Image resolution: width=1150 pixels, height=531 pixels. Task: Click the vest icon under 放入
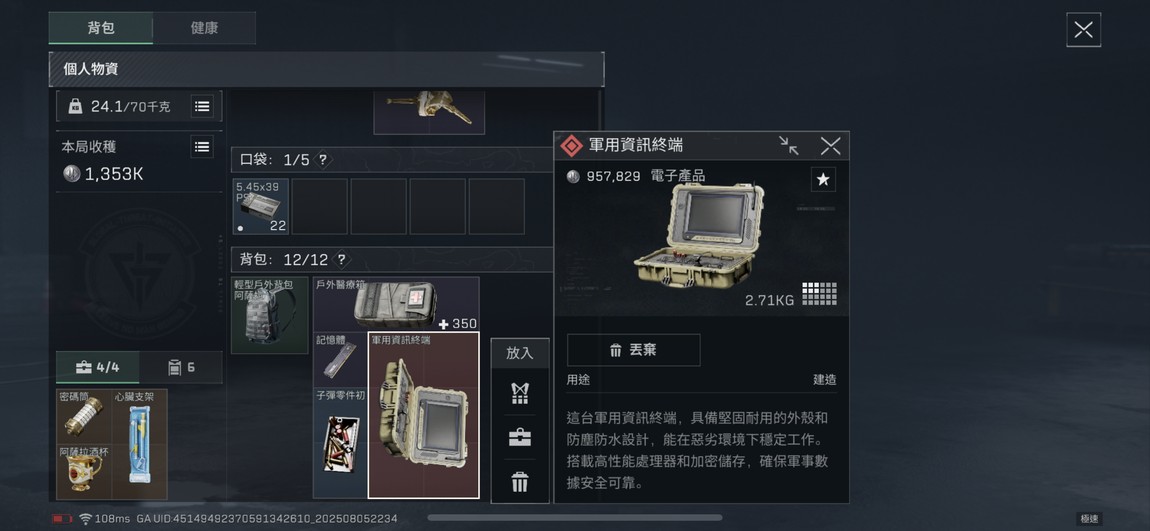click(x=519, y=394)
